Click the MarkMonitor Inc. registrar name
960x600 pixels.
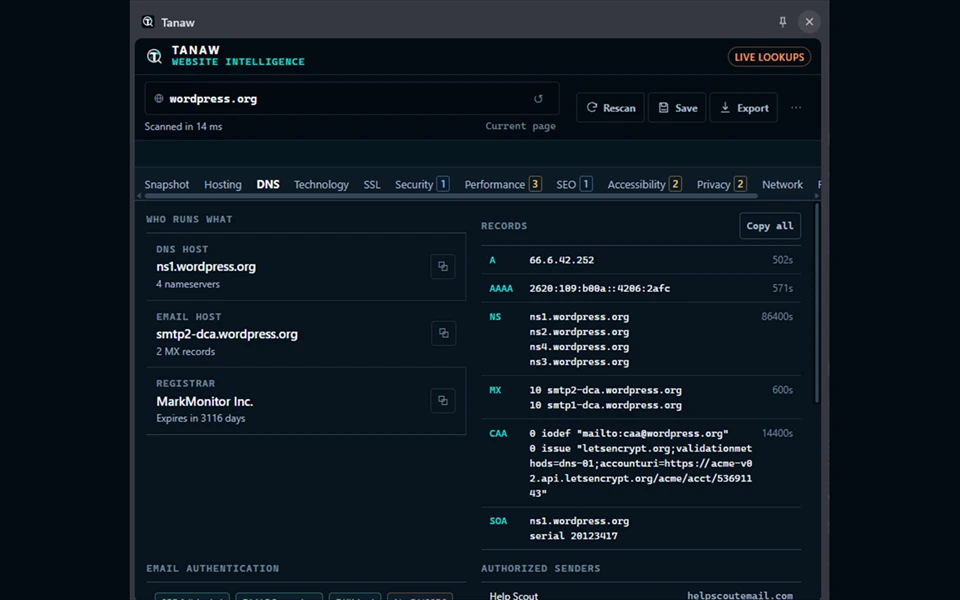(204, 402)
